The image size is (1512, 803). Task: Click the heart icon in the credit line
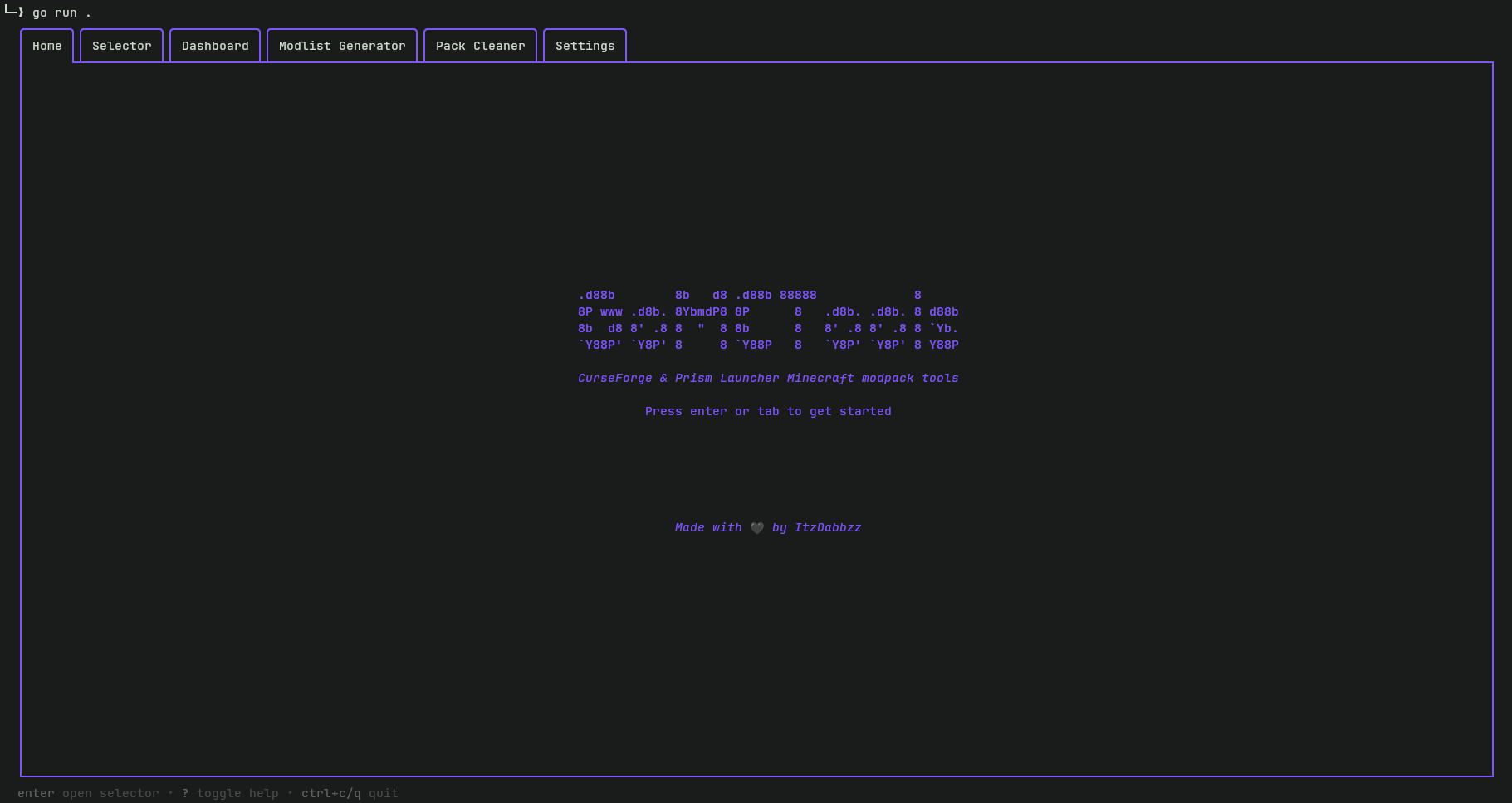coord(757,528)
